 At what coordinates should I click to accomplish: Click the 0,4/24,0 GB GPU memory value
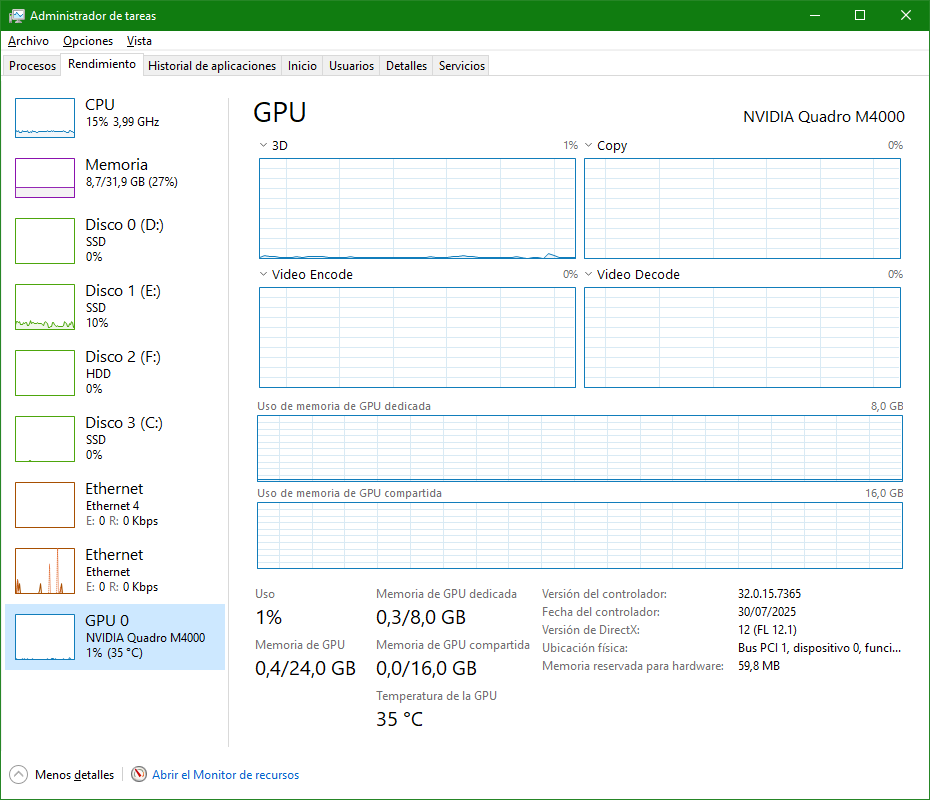(305, 668)
